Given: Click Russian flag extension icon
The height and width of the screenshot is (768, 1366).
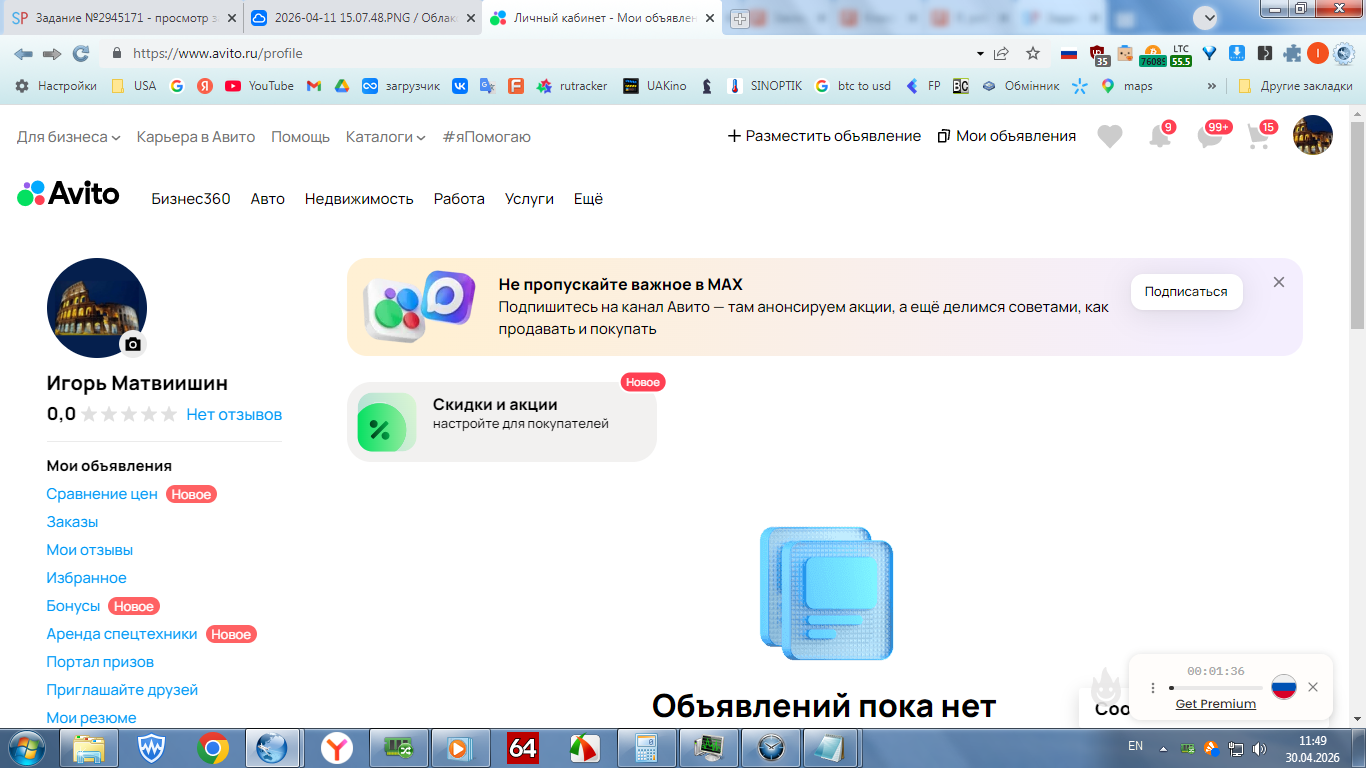Looking at the screenshot, I should pyautogui.click(x=1069, y=53).
